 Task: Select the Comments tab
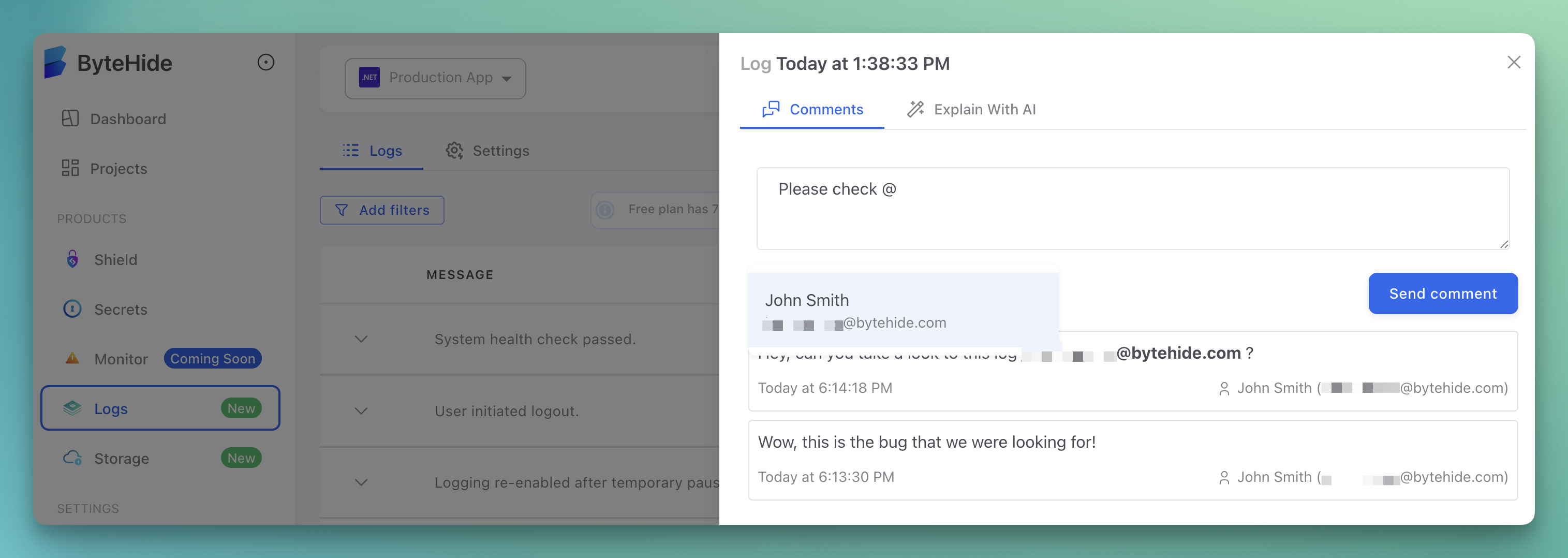pos(812,110)
